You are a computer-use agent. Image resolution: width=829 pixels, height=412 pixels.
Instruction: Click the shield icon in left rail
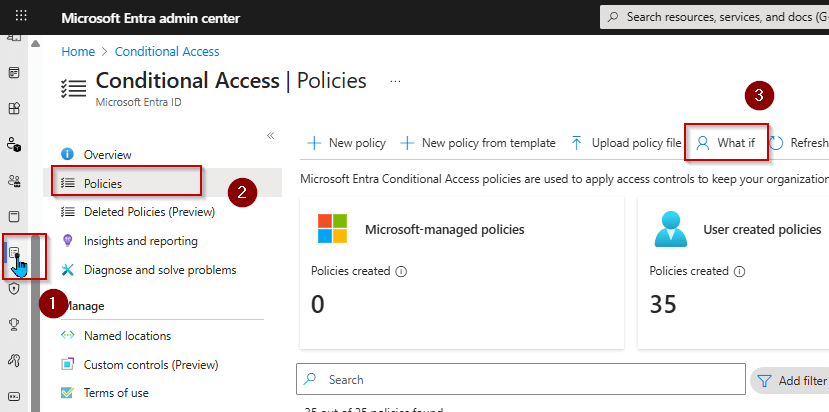point(14,288)
